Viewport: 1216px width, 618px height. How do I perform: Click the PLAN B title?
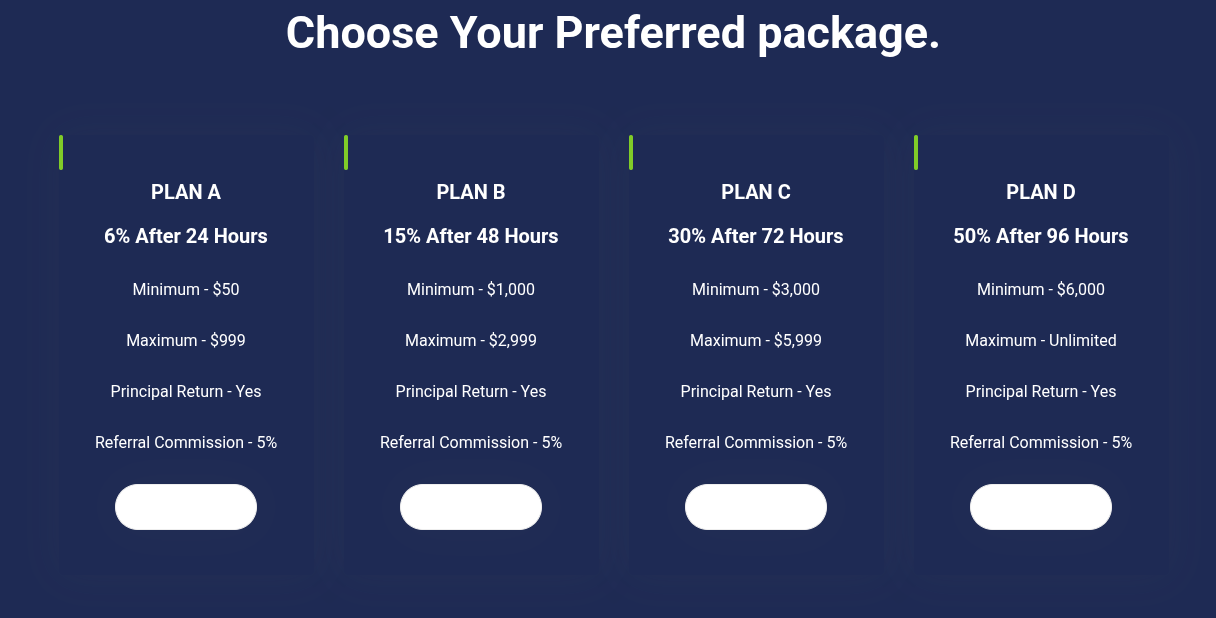coord(471,192)
